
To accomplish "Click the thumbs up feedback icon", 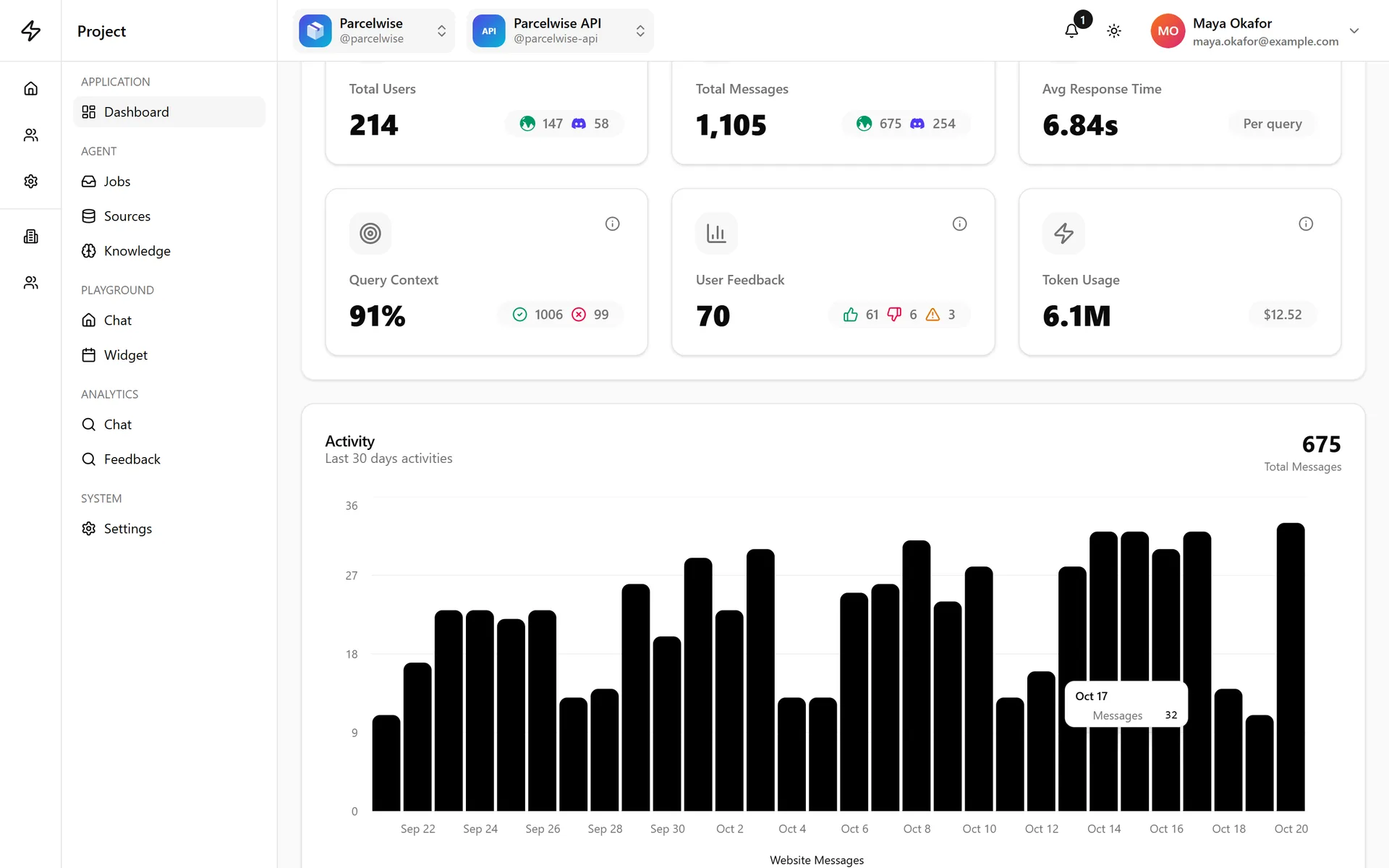I will [851, 314].
